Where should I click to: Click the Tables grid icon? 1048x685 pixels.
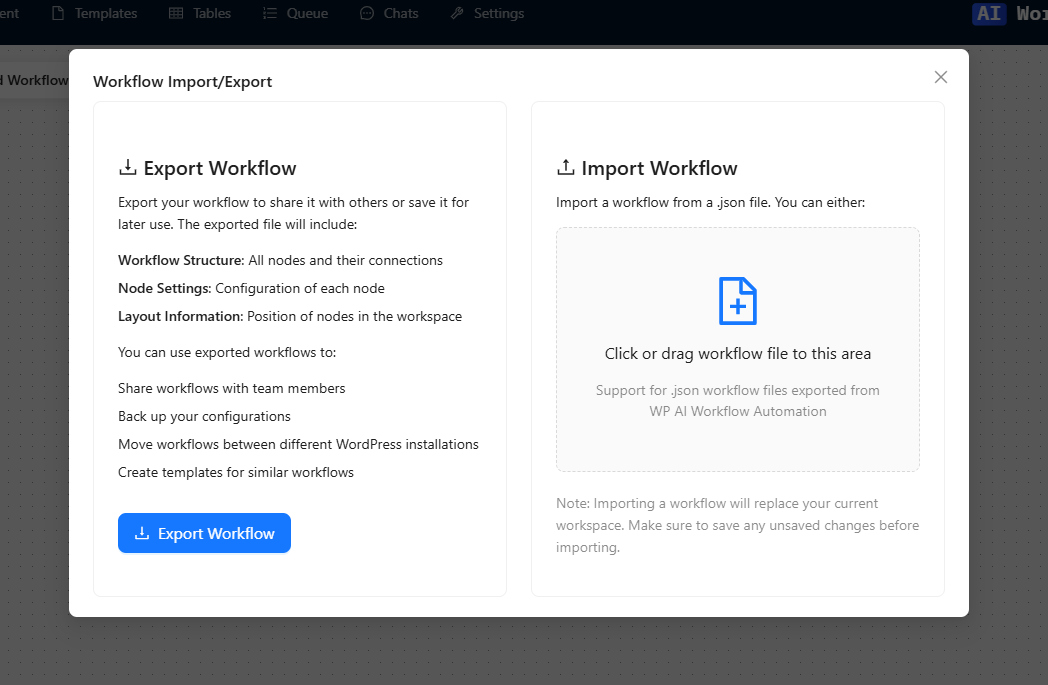[x=176, y=13]
